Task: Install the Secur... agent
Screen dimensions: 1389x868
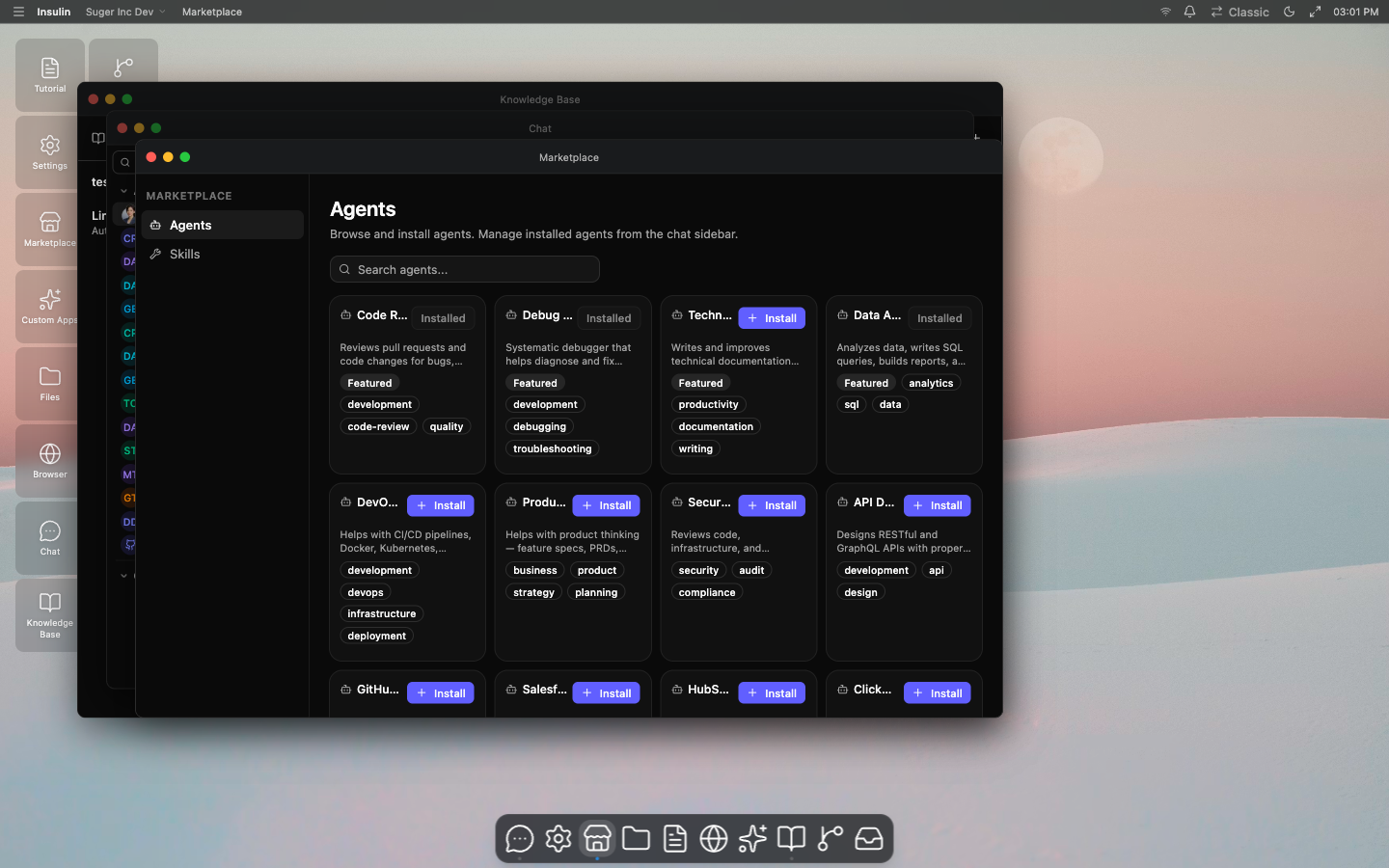Action: coord(772,505)
